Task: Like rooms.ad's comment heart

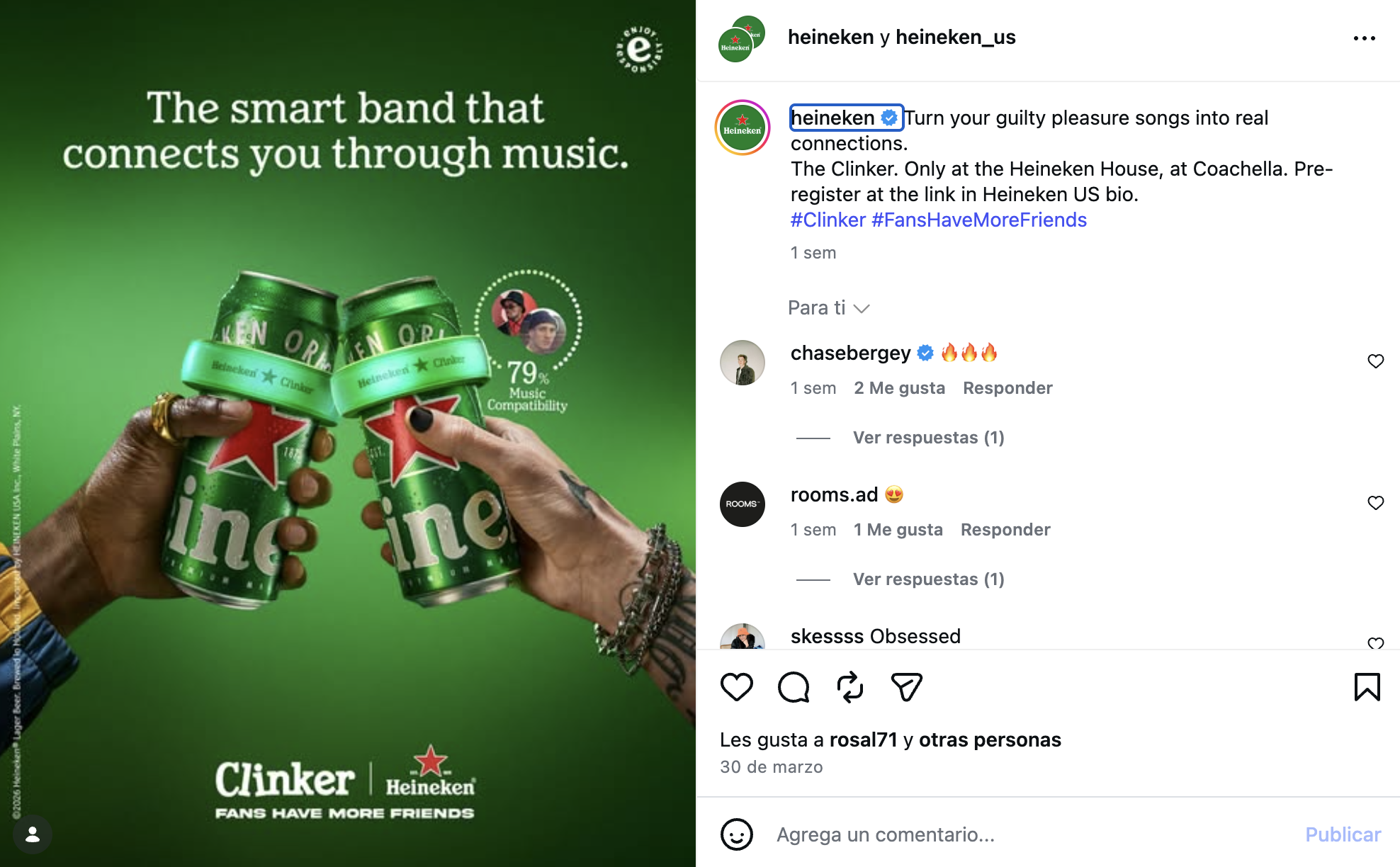Action: [x=1376, y=503]
